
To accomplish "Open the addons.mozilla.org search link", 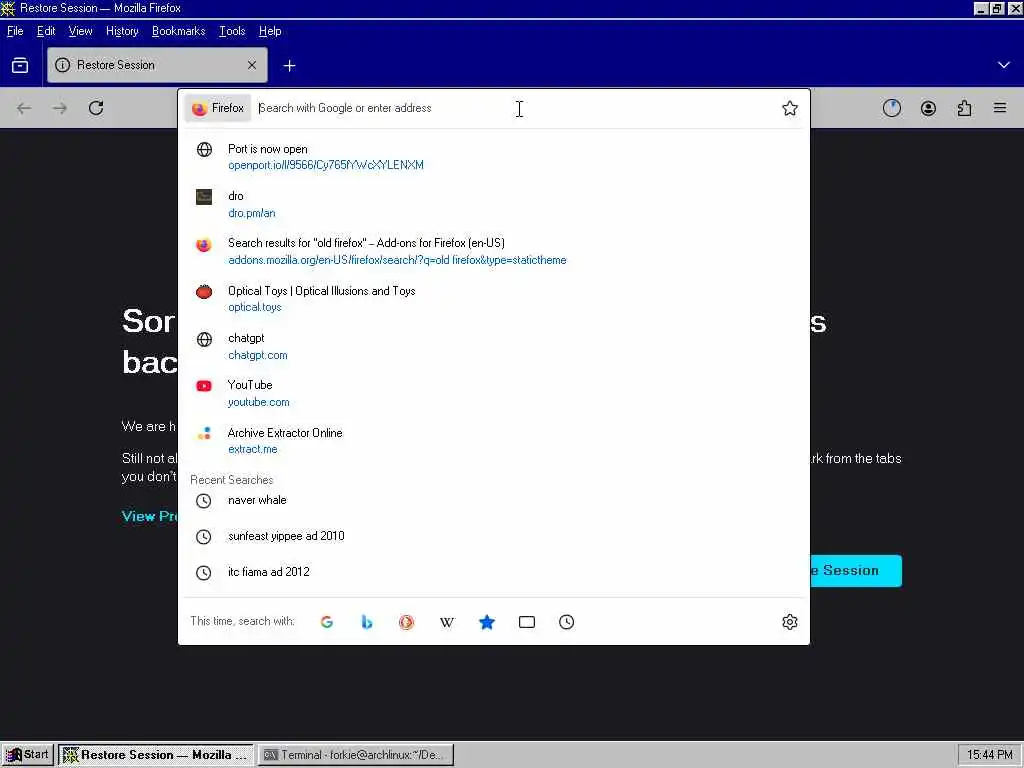I will (397, 260).
